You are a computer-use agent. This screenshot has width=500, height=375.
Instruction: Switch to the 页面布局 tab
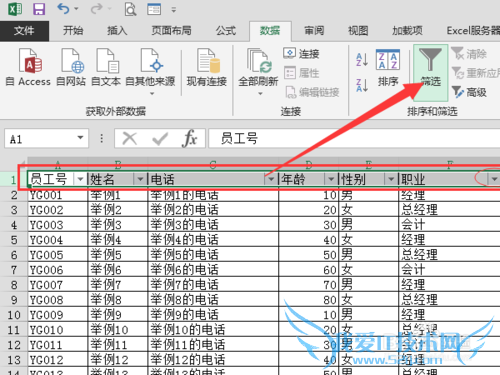coord(171,31)
